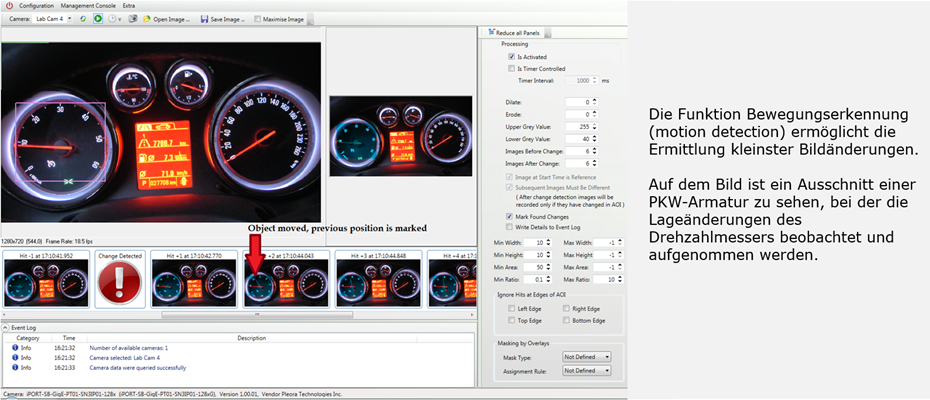Click the camera snapshot icon
This screenshot has width=930, height=400.
click(132, 19)
